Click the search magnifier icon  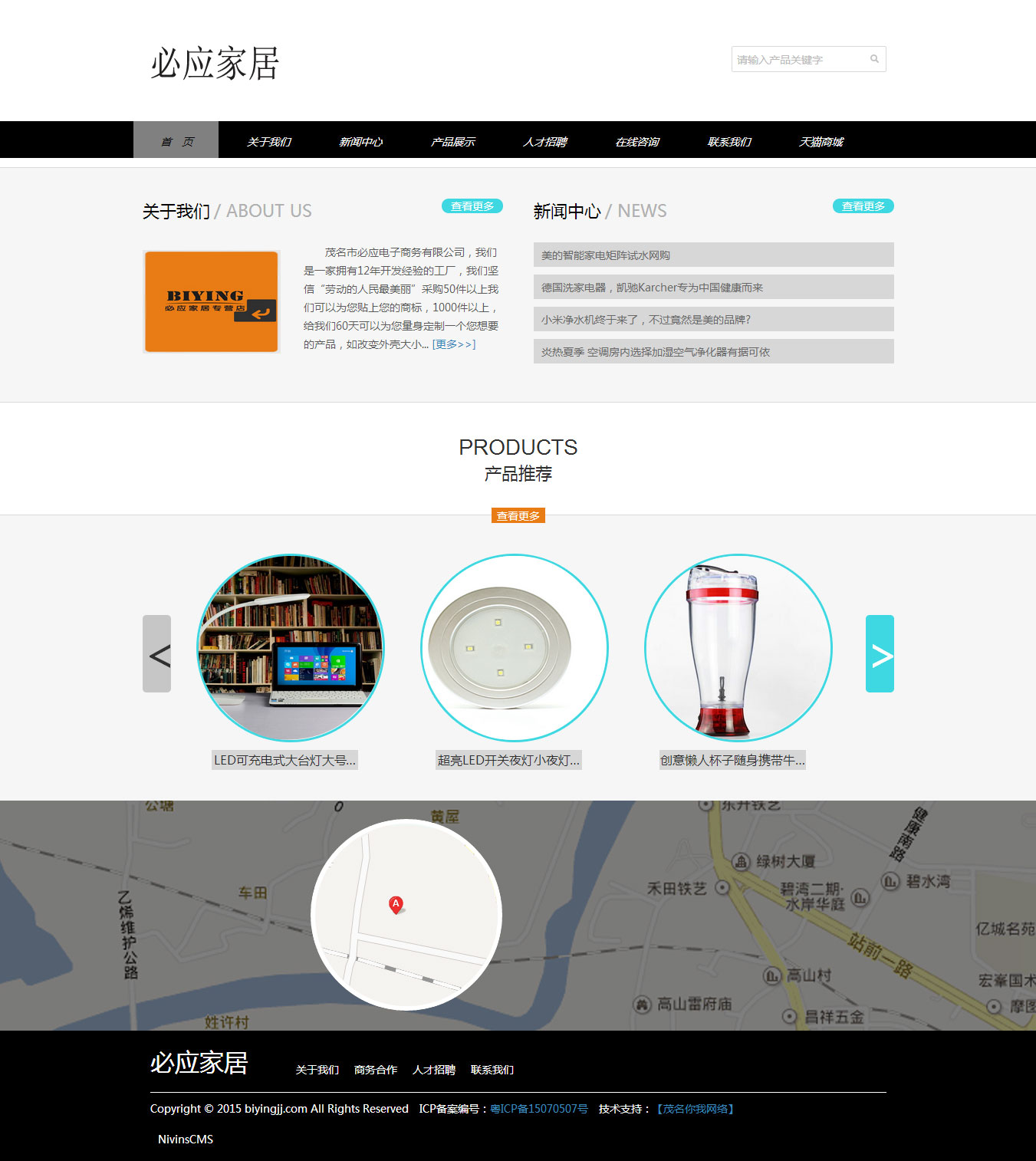[873, 59]
